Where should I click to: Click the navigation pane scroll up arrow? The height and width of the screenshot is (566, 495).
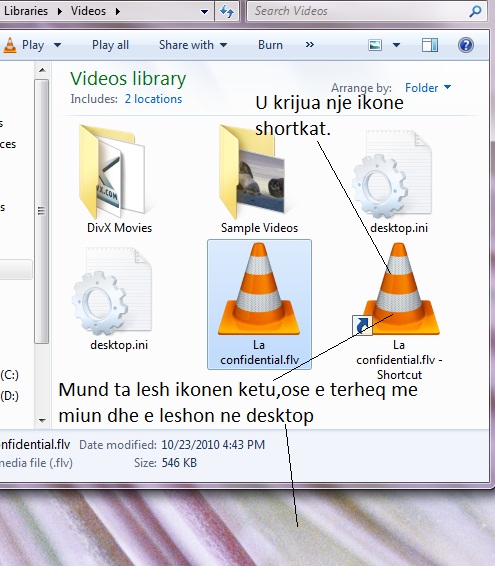42,70
